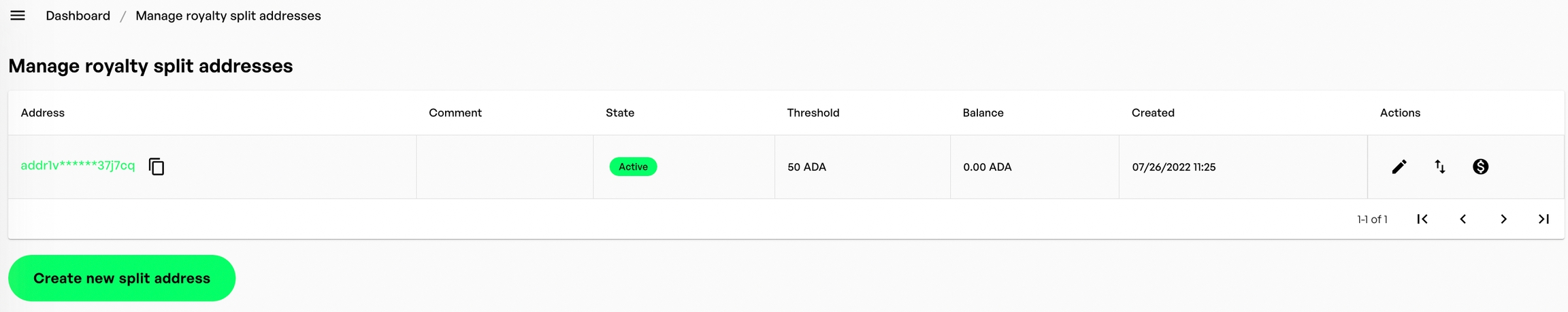This screenshot has height=312, width=1568.
Task: Click the Threshold column header
Action: pos(813,113)
